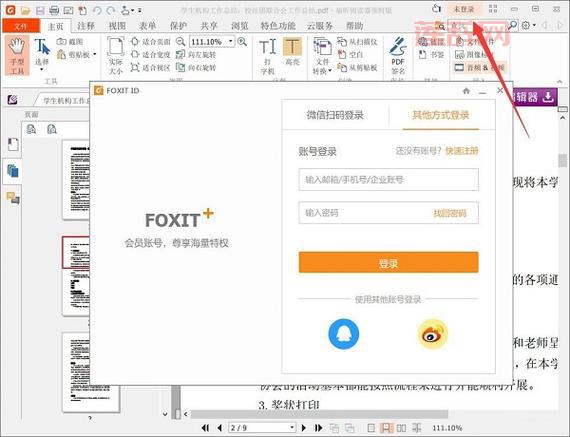Log in with the QQ penguin icon
This screenshot has width=570, height=437.
coord(344,334)
